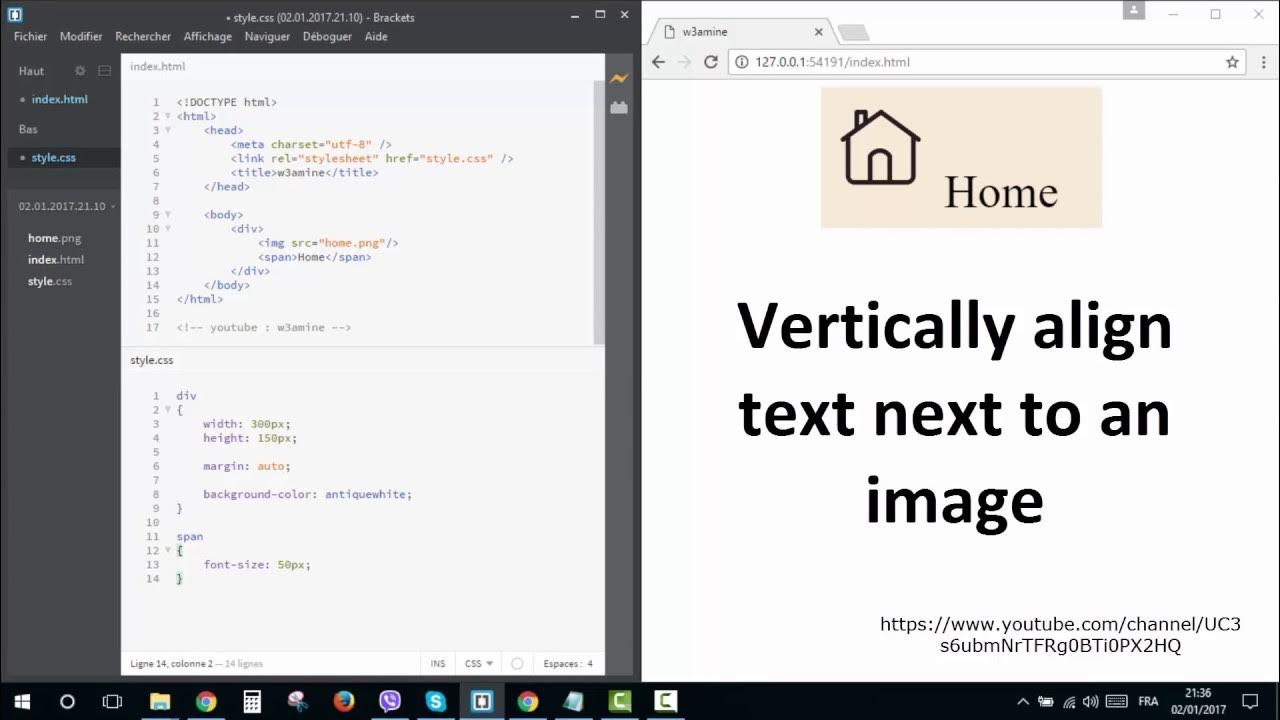Show hidden system tray icons chevron
This screenshot has height=720, width=1280.
[1023, 701]
